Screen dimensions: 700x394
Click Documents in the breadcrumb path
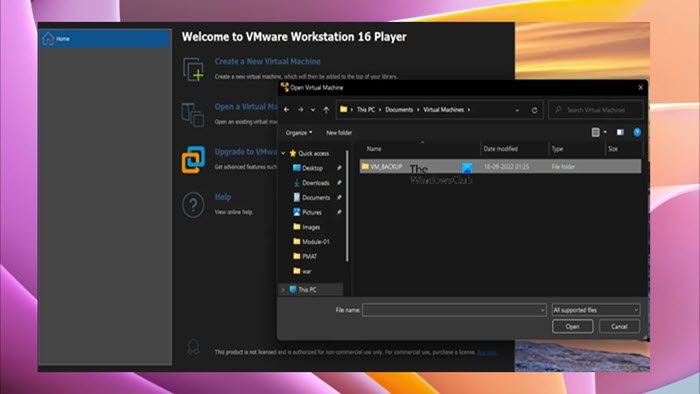[x=399, y=110]
